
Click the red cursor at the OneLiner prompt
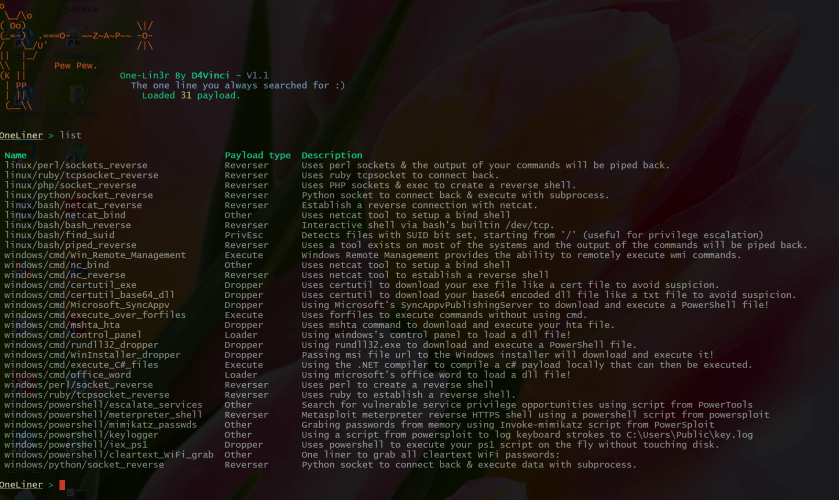click(62, 485)
